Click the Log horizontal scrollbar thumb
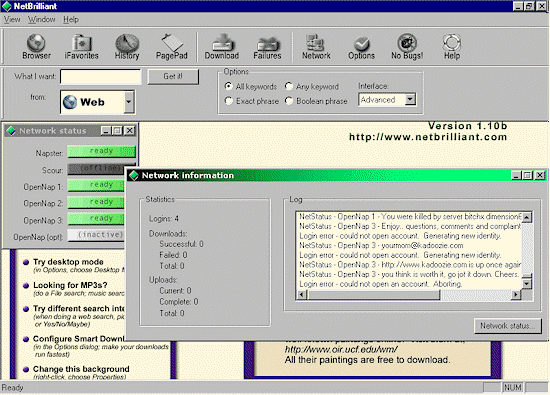 click(x=373, y=295)
